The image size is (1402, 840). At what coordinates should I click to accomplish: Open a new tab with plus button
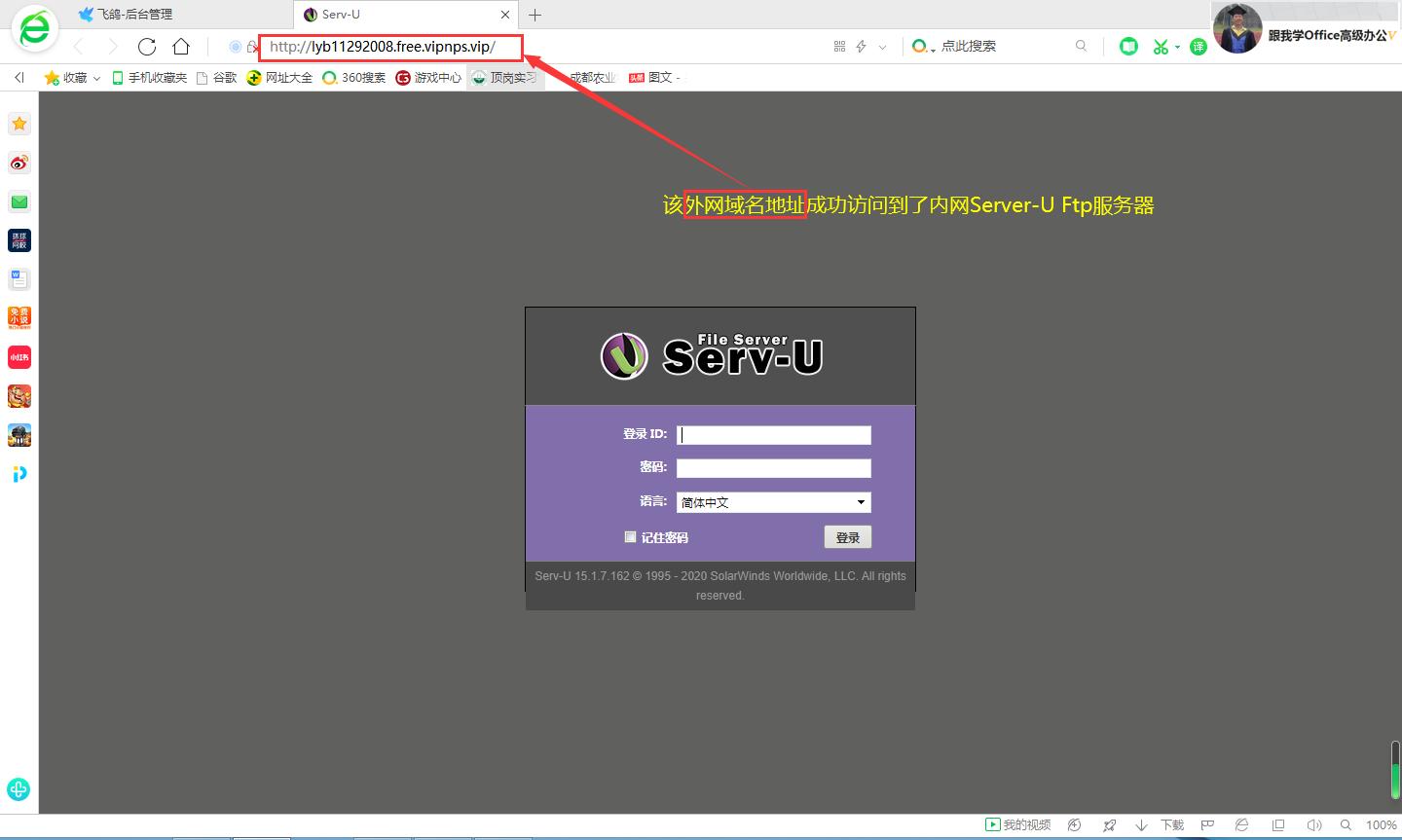click(535, 15)
